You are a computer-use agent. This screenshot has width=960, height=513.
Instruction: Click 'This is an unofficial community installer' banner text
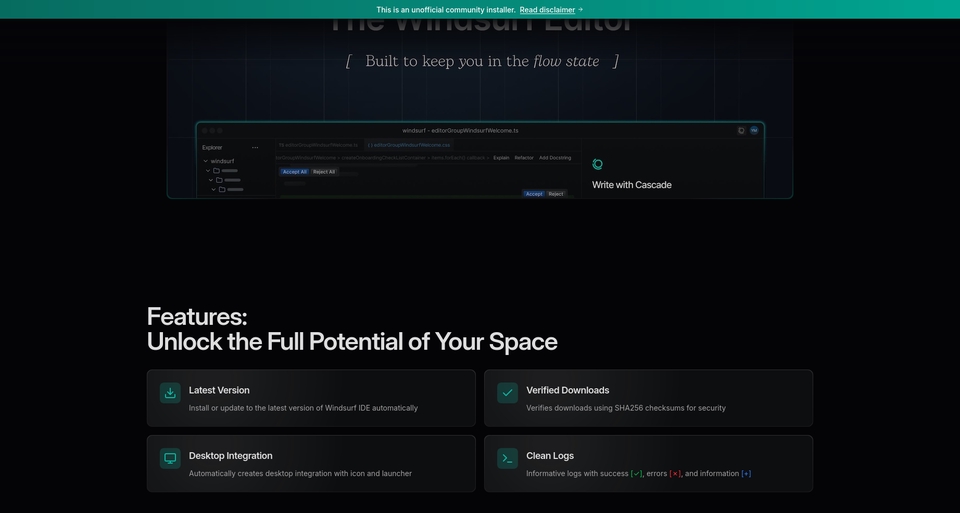click(446, 10)
